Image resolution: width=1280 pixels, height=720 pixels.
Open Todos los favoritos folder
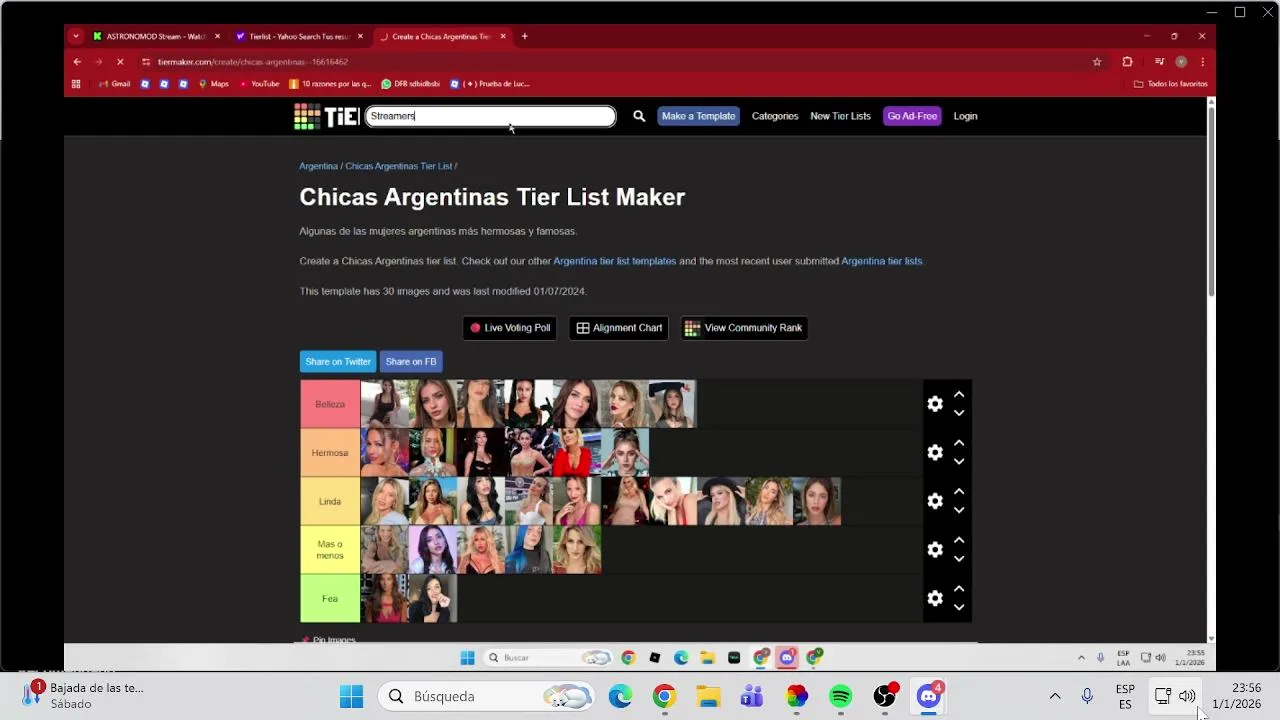coord(1170,84)
